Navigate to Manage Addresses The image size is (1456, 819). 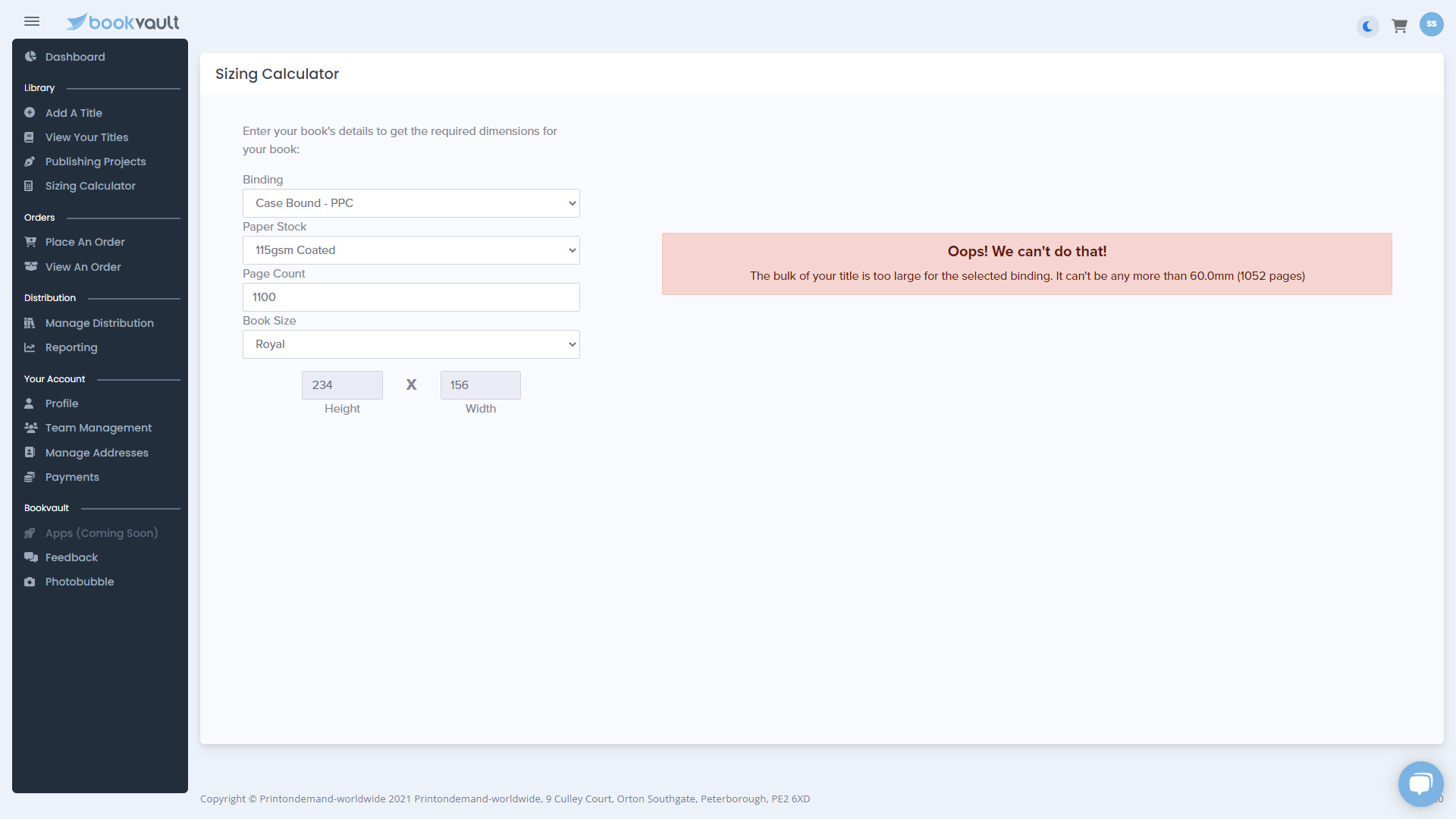click(30, 453)
